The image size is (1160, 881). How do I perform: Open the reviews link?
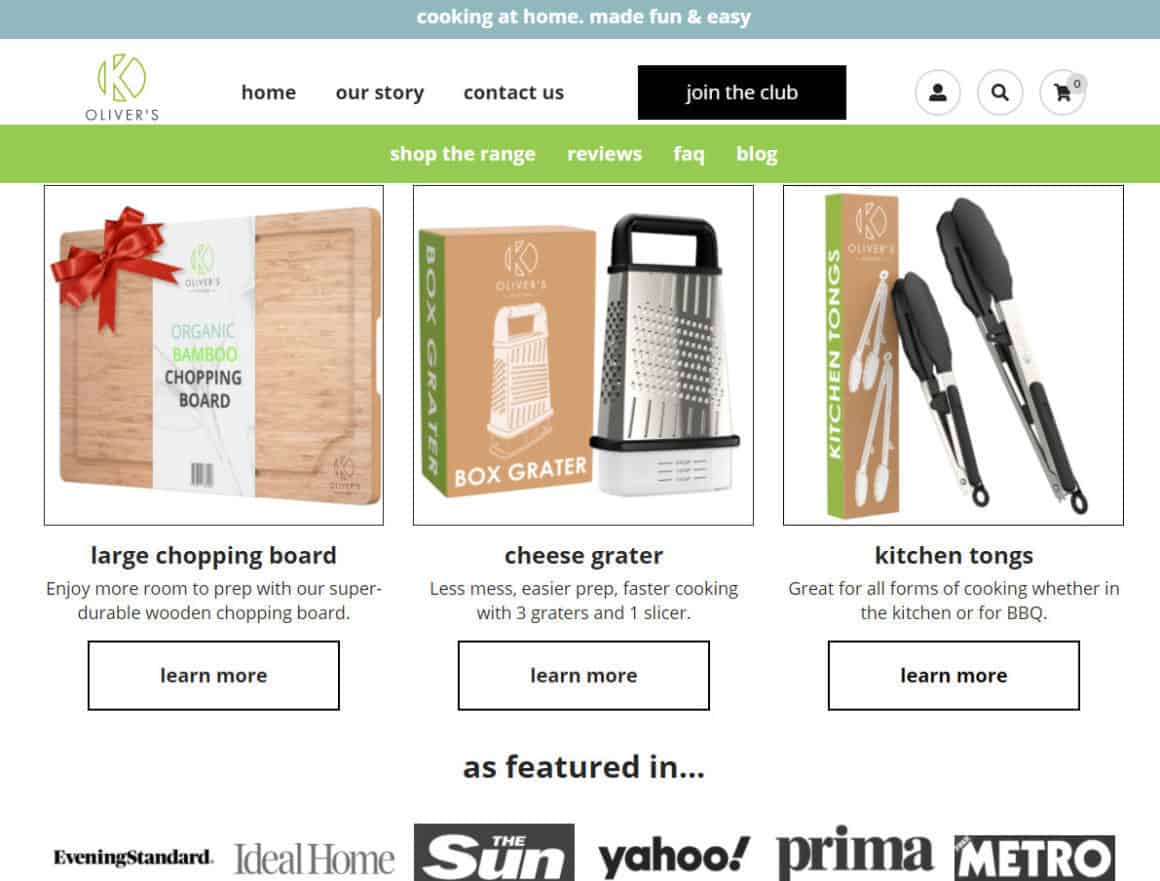click(604, 154)
